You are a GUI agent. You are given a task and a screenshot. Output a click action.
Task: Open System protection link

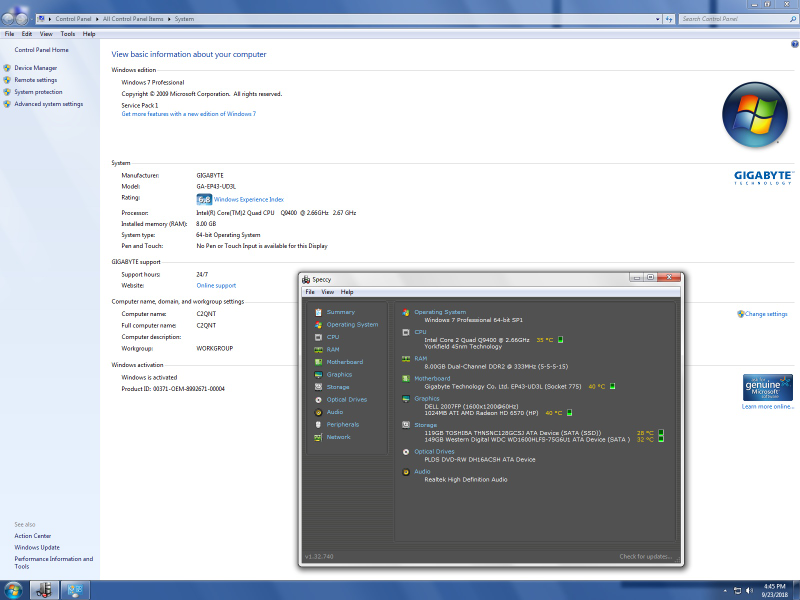(x=38, y=92)
